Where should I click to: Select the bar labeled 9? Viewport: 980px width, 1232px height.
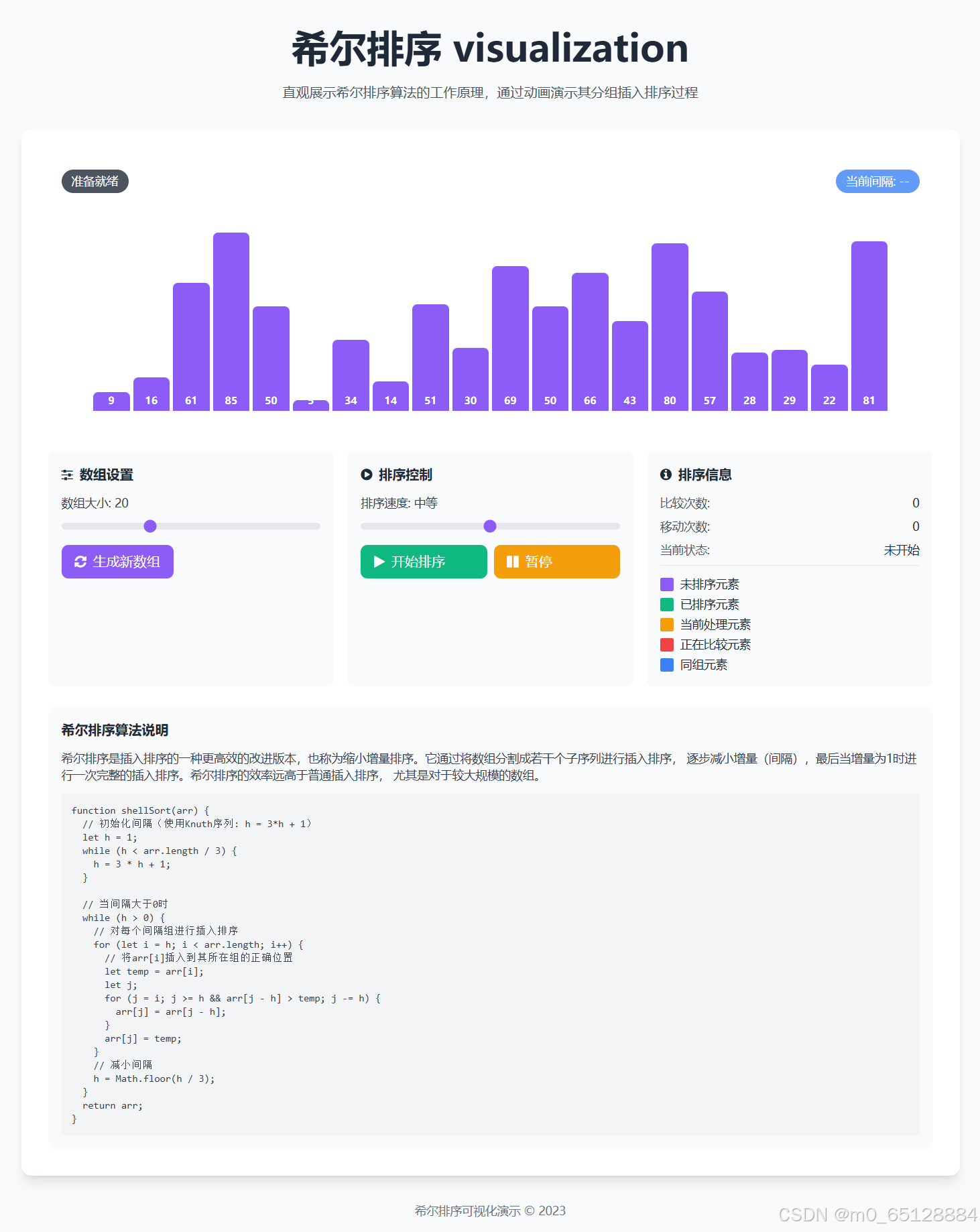pyautogui.click(x=111, y=402)
